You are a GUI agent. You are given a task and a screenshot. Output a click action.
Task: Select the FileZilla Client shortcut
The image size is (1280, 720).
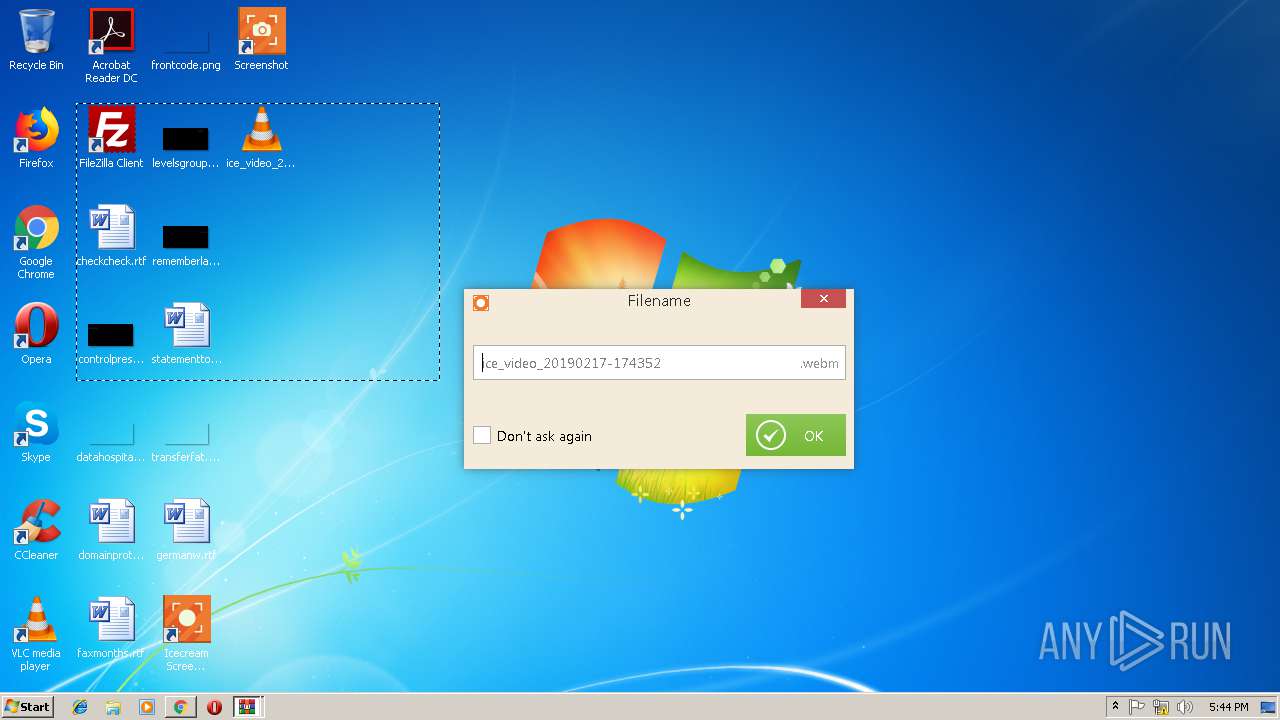(x=111, y=138)
